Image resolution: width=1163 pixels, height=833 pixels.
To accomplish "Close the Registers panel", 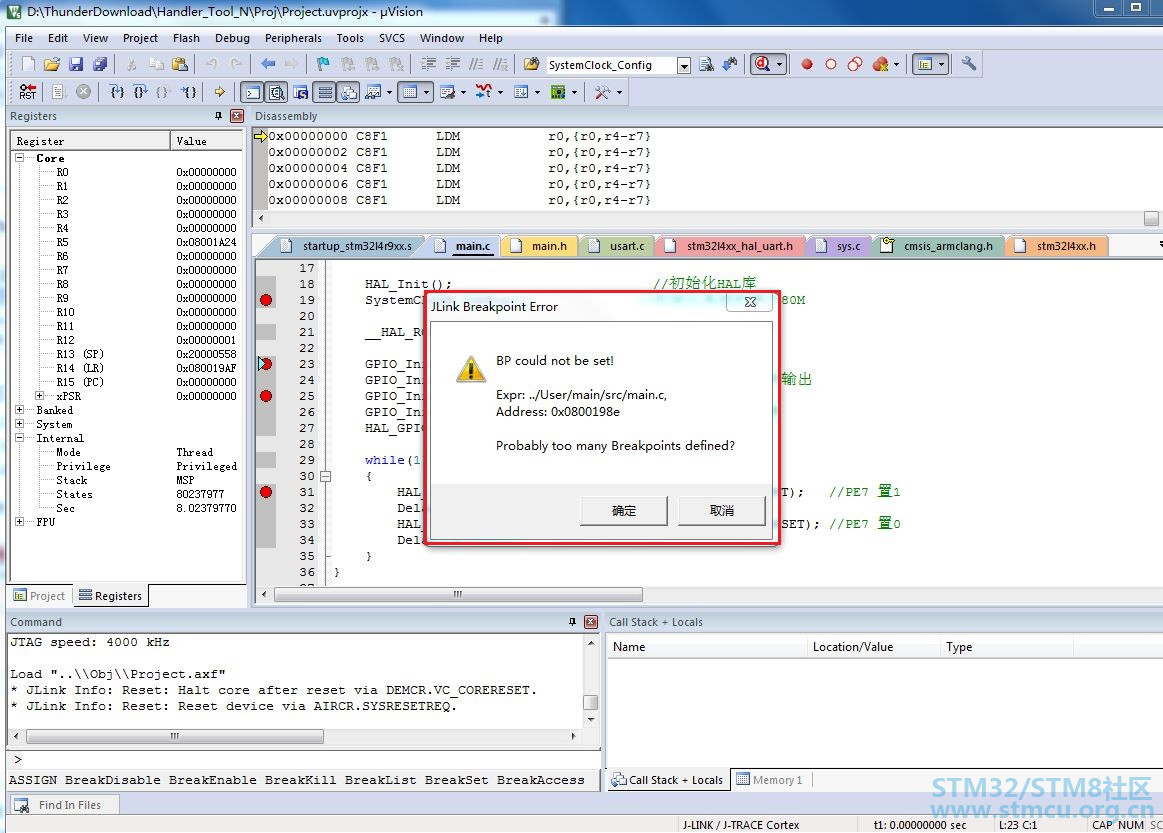I will coord(237,116).
